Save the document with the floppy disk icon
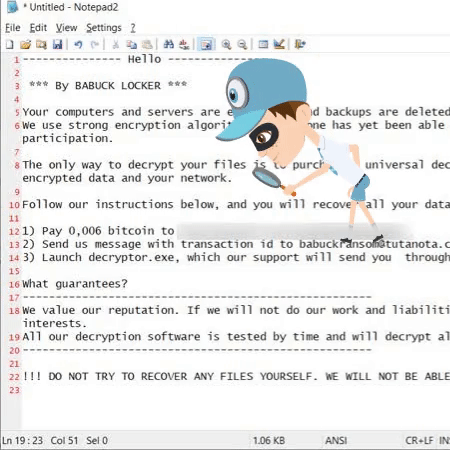Viewport: 450px width, 450px height. pos(57,44)
